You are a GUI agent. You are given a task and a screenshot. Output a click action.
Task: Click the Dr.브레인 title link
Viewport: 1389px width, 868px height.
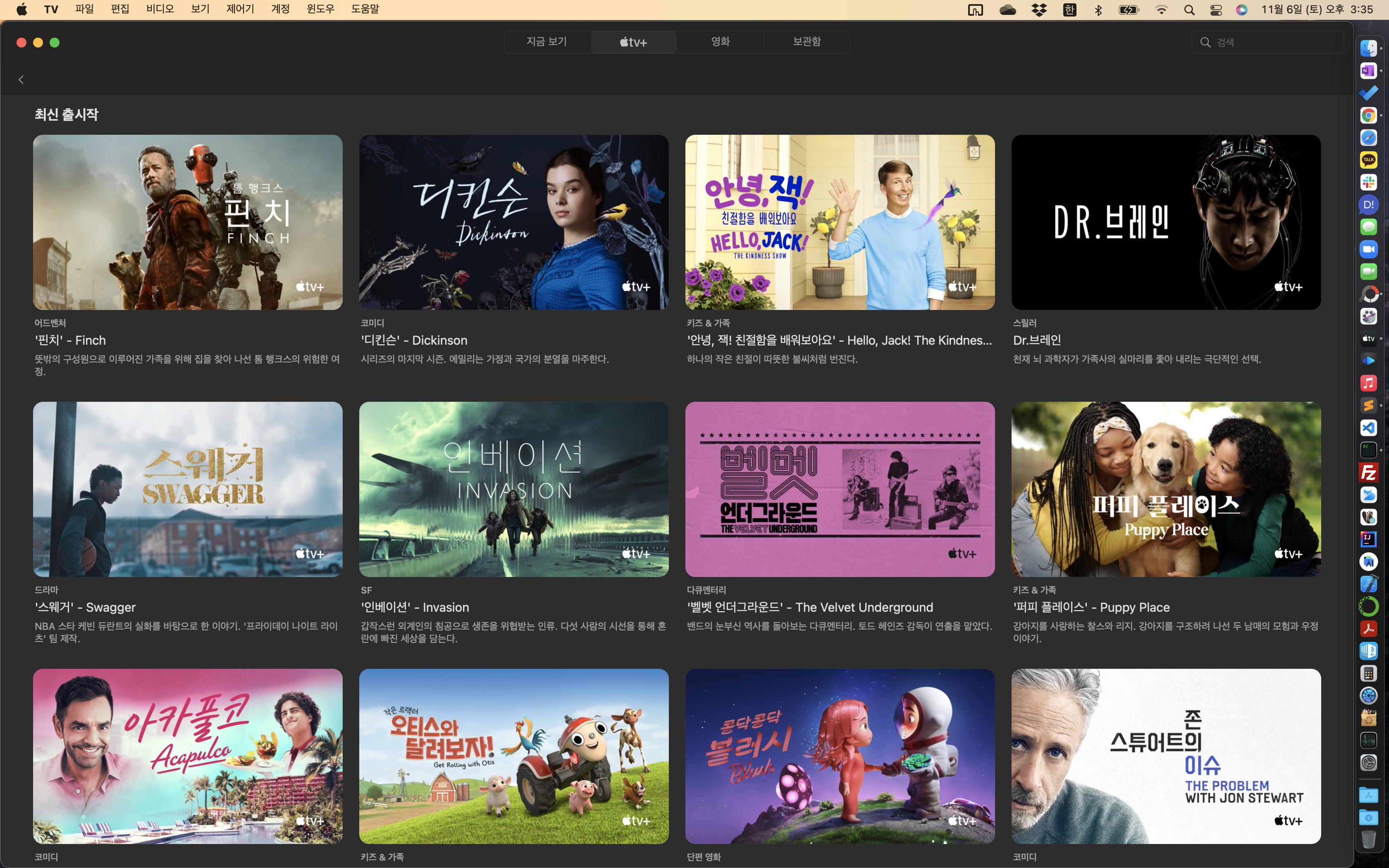[1037, 340]
